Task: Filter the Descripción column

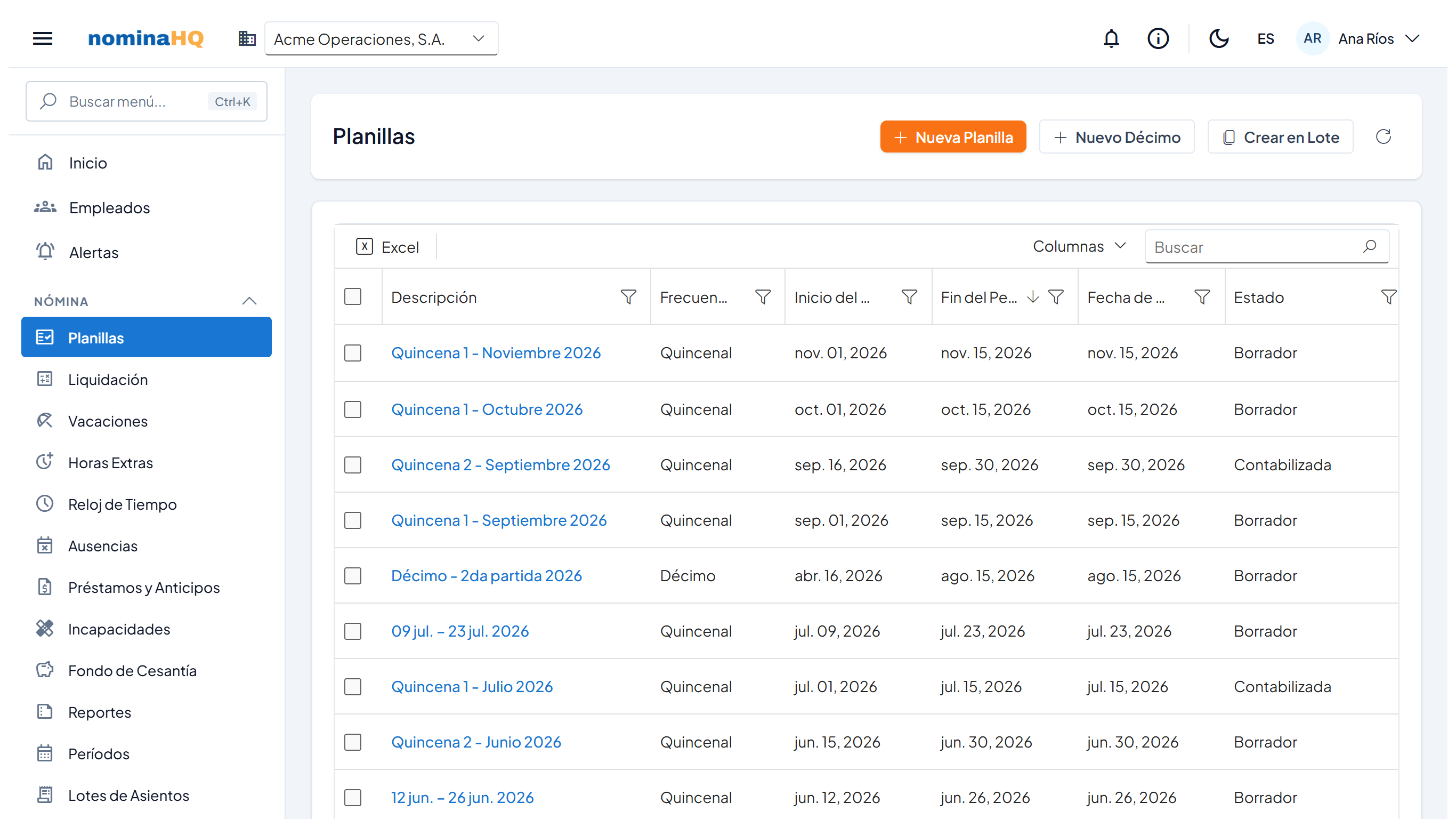Action: 628,297
